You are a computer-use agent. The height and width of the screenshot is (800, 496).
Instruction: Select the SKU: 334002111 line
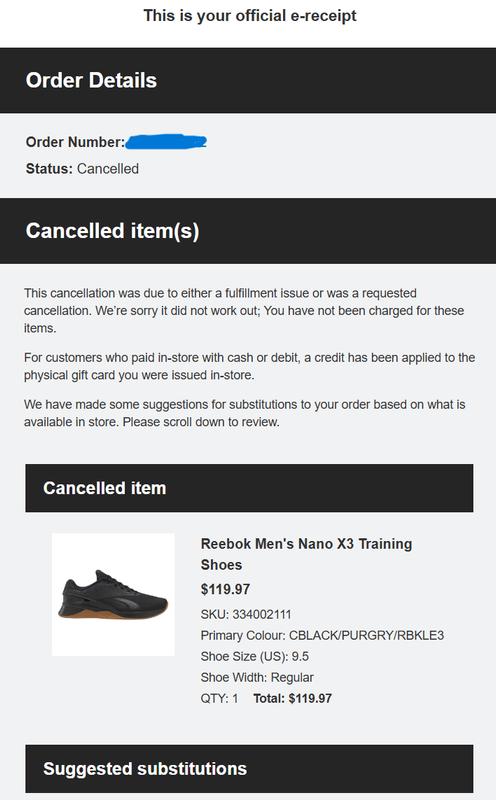tap(245, 614)
